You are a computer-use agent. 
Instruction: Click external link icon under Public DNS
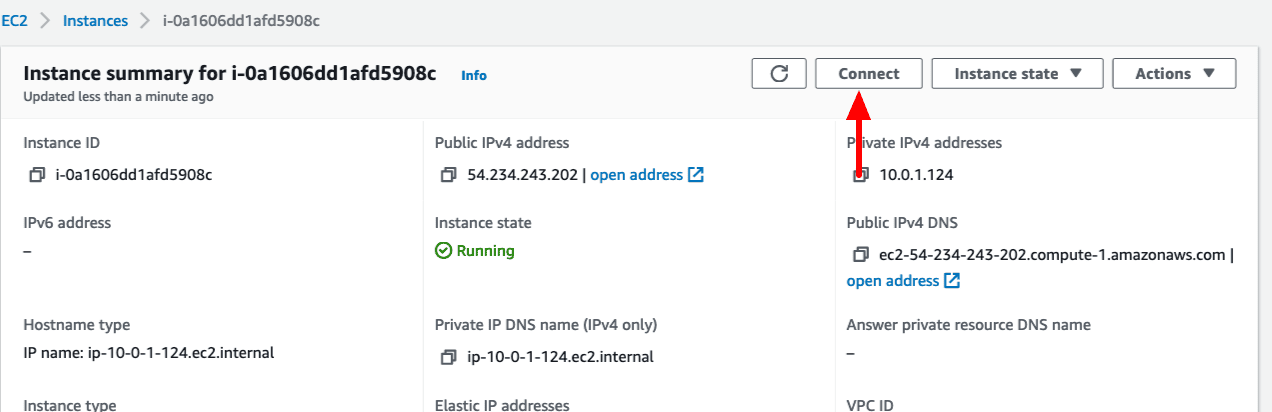coord(952,281)
